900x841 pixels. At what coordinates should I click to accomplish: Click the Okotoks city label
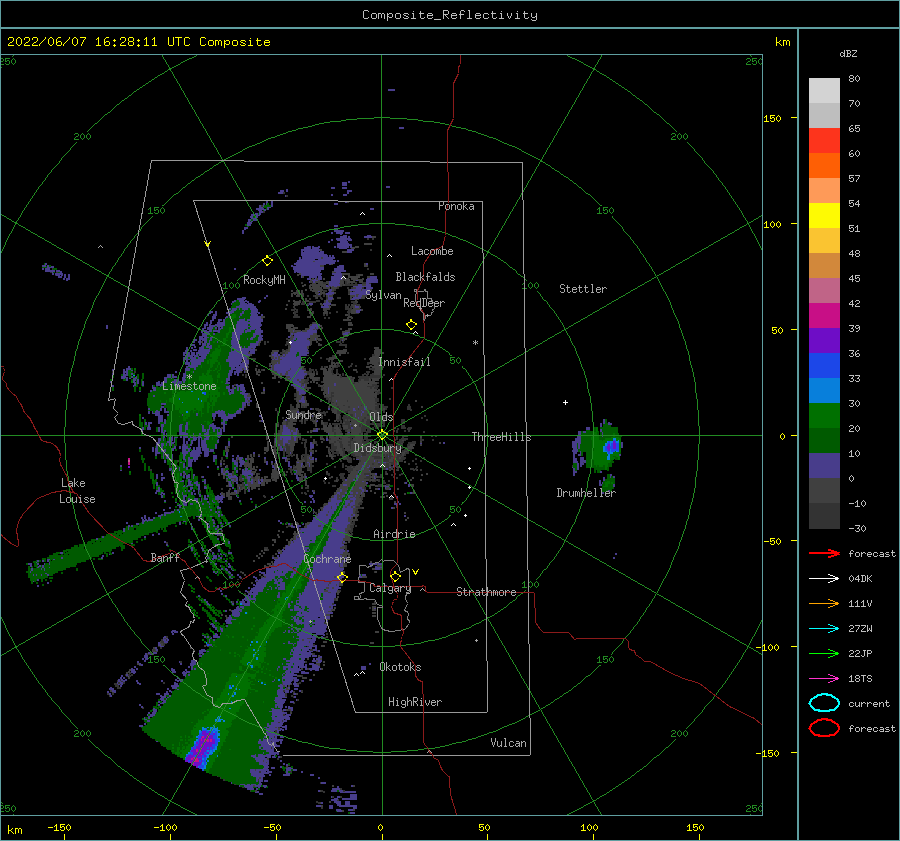pyautogui.click(x=400, y=667)
